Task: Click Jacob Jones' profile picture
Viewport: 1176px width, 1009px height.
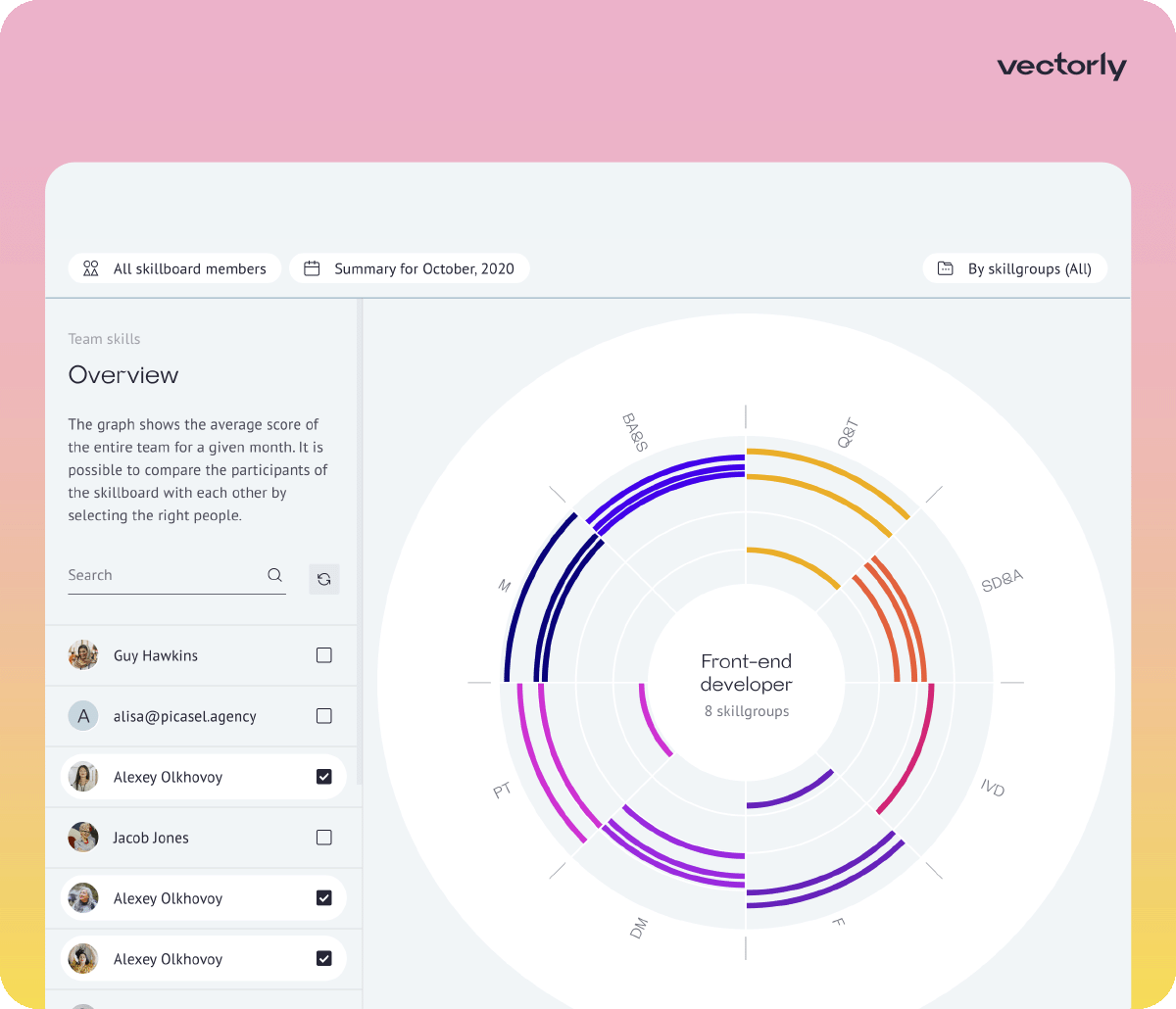Action: [83, 838]
